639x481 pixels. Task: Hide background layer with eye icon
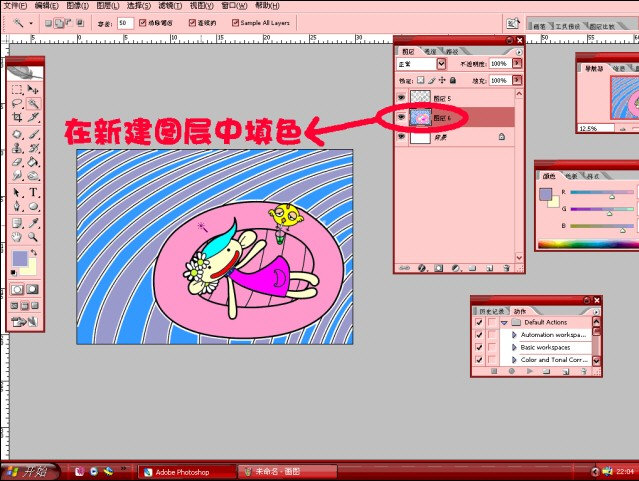click(401, 137)
